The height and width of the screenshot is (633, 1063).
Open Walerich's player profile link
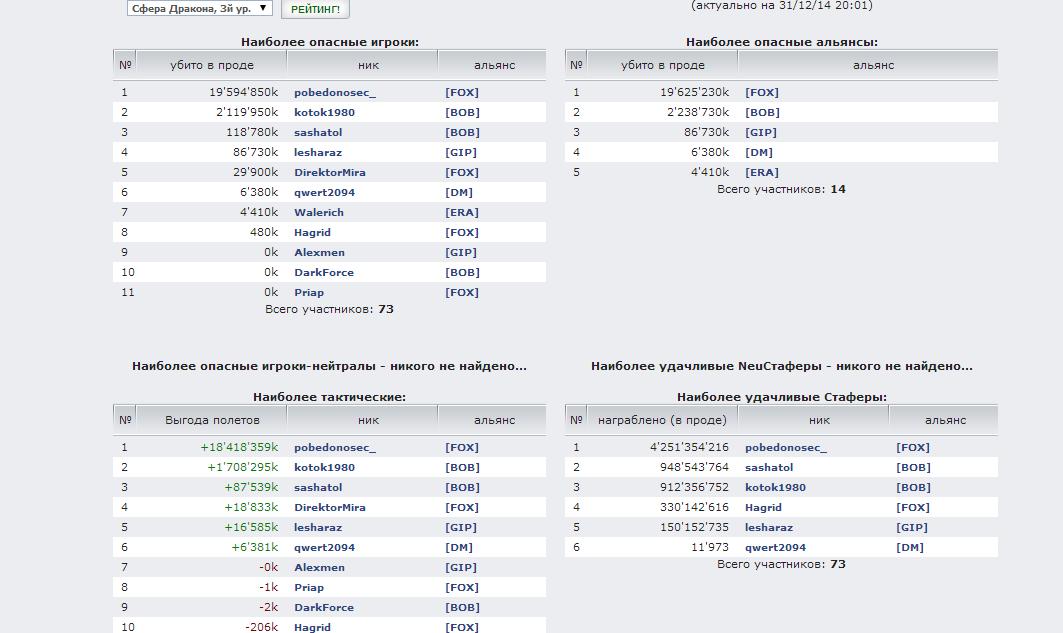pyautogui.click(x=318, y=212)
